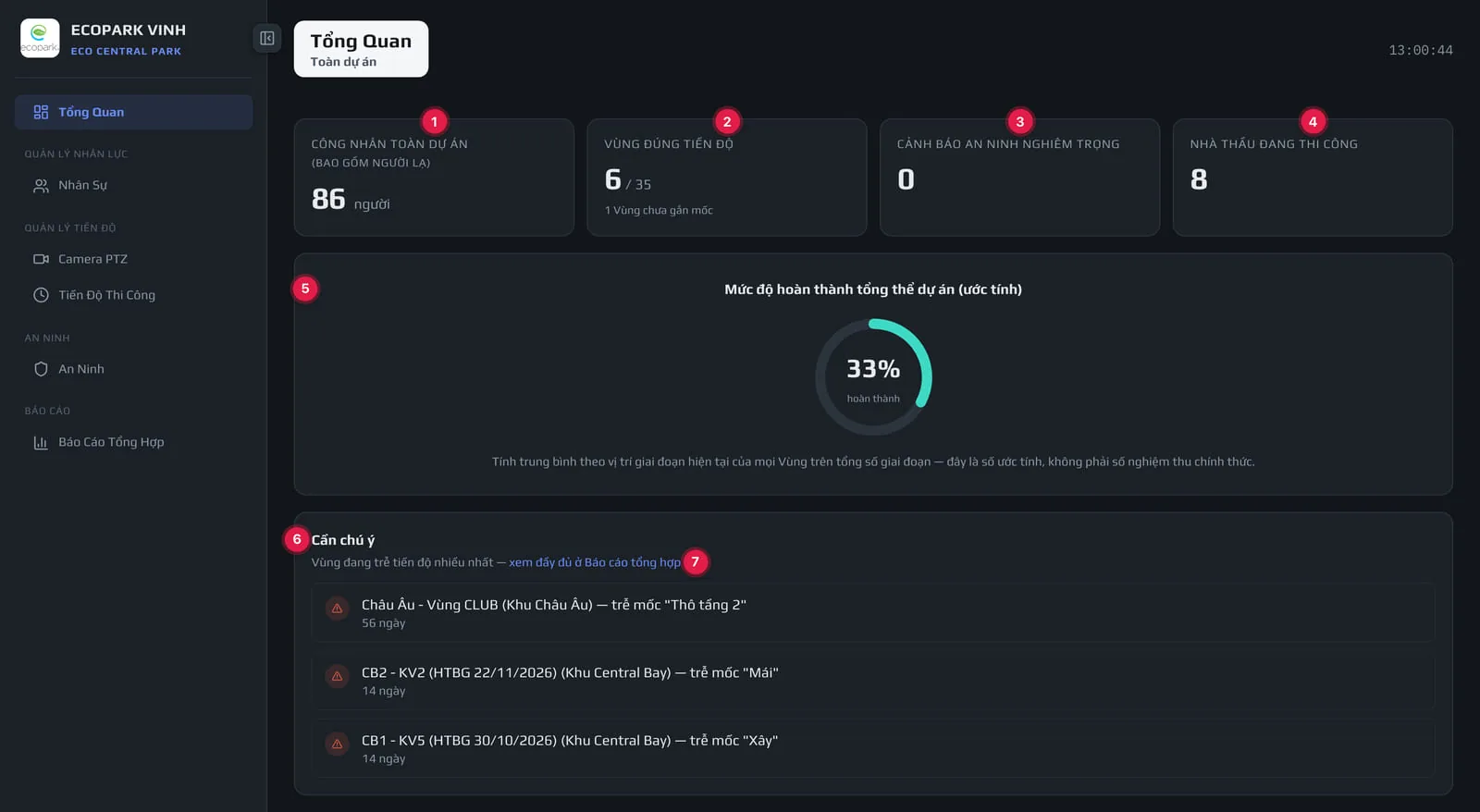
Task: Click the 33% completion progress ring
Action: coord(873,377)
